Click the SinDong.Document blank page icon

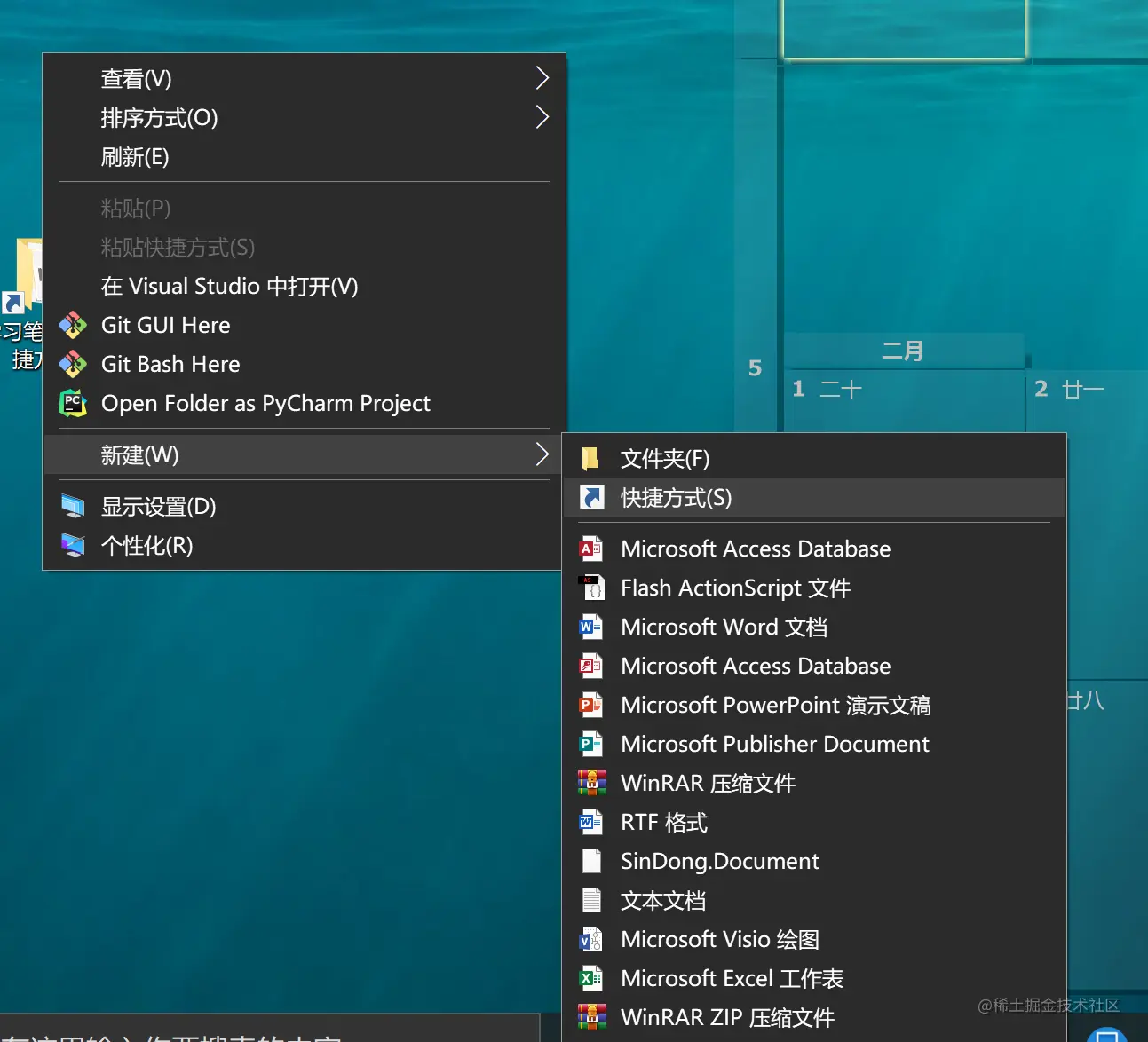(591, 861)
